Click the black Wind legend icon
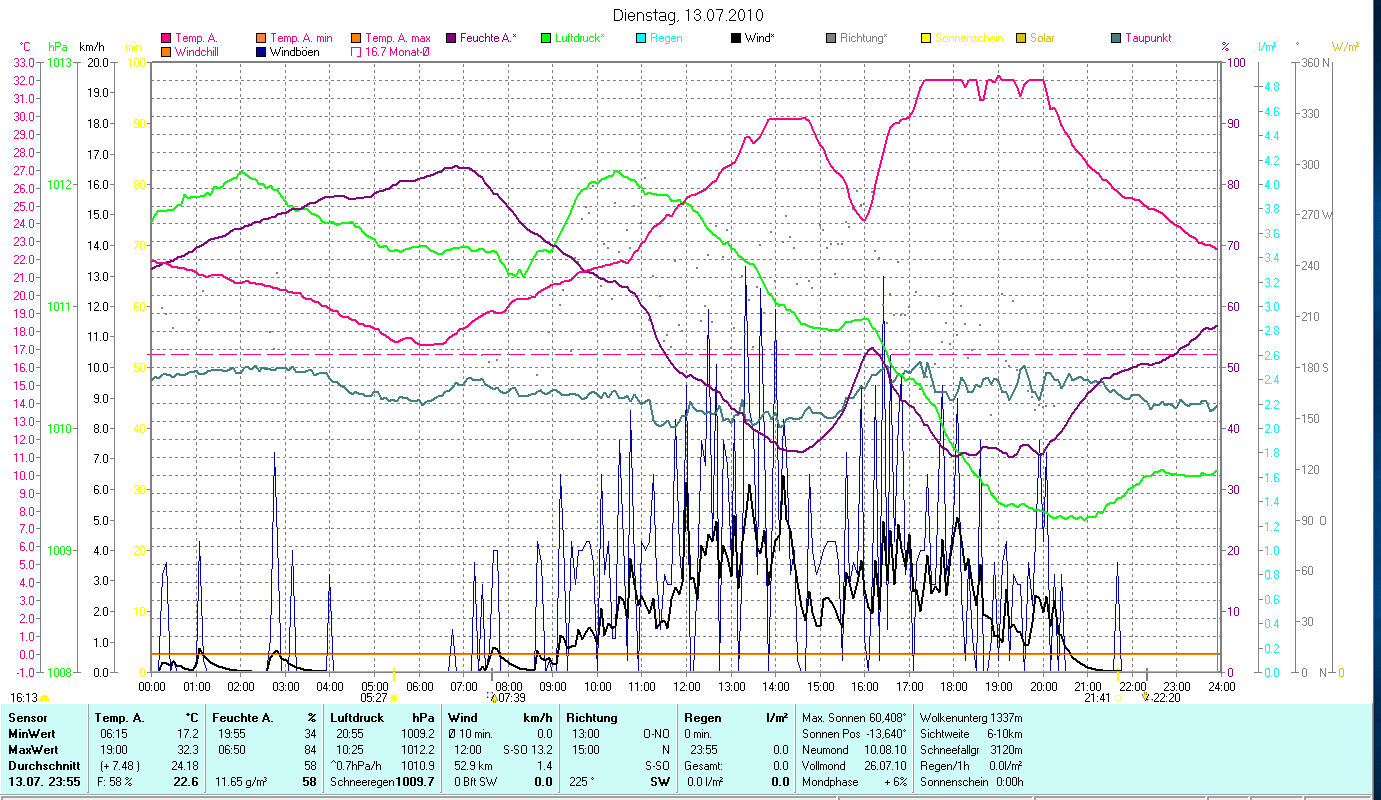This screenshot has height=800, width=1381. pyautogui.click(x=736, y=38)
